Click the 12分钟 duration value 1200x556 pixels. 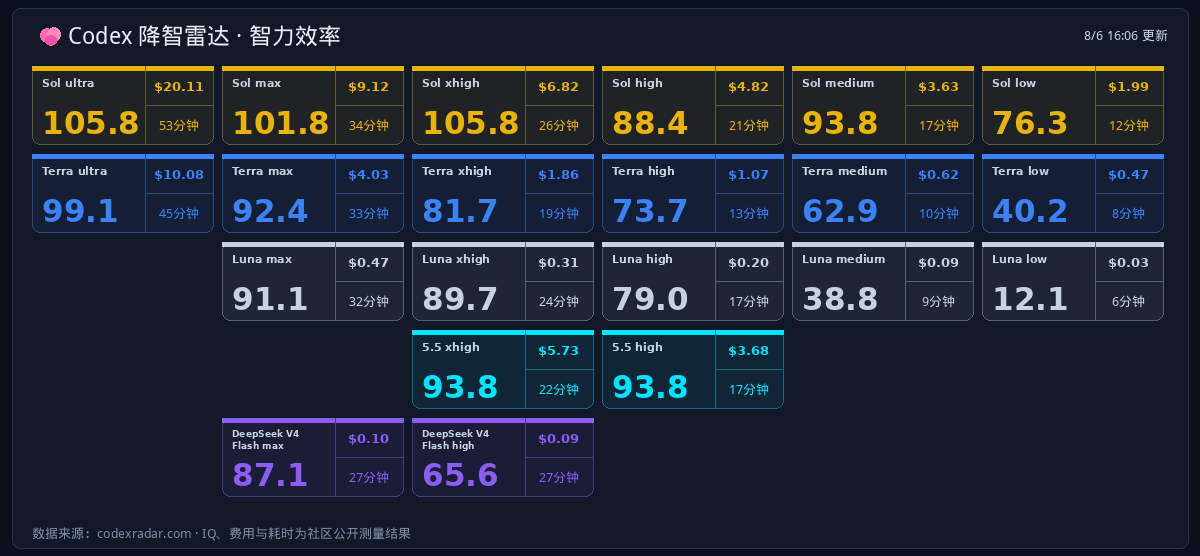1129,126
